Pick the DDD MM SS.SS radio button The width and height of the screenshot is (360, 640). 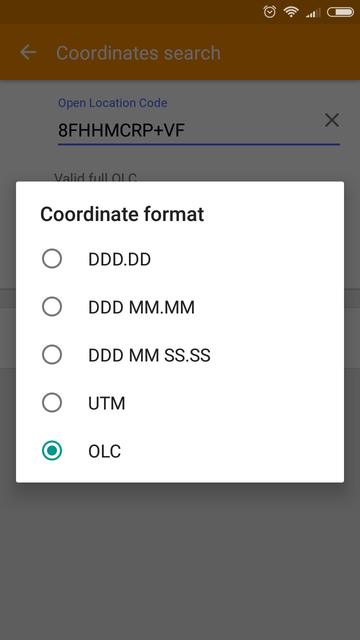[52, 355]
